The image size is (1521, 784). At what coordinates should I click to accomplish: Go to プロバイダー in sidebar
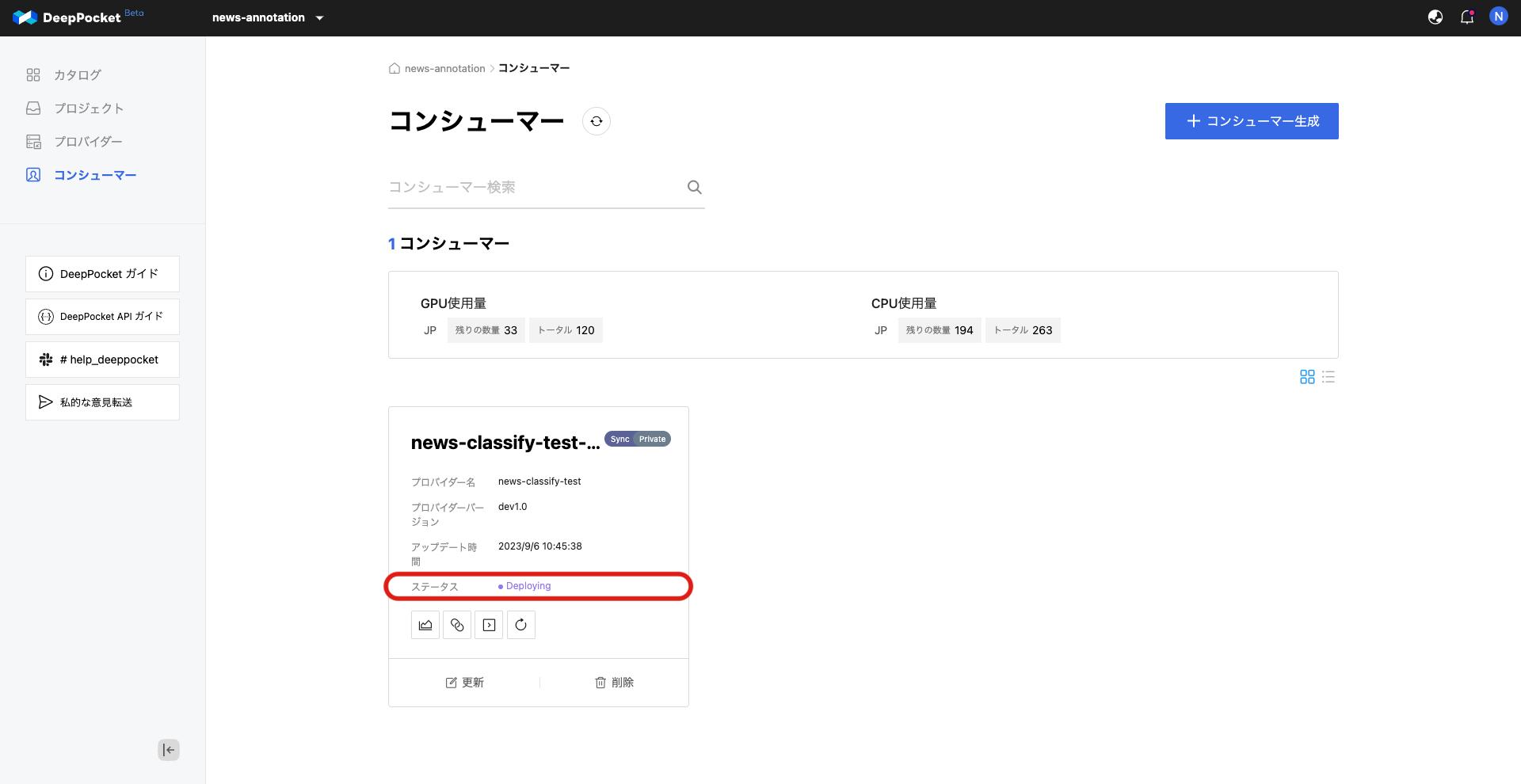tap(88, 142)
